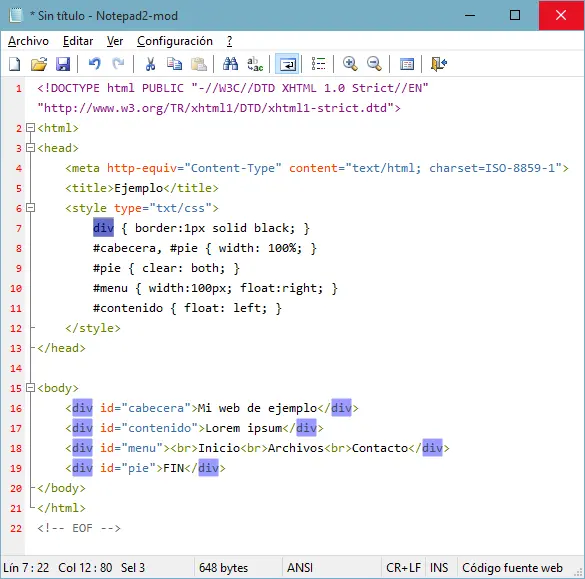585x579 pixels.
Task: Open the ? help menu
Action: click(229, 41)
